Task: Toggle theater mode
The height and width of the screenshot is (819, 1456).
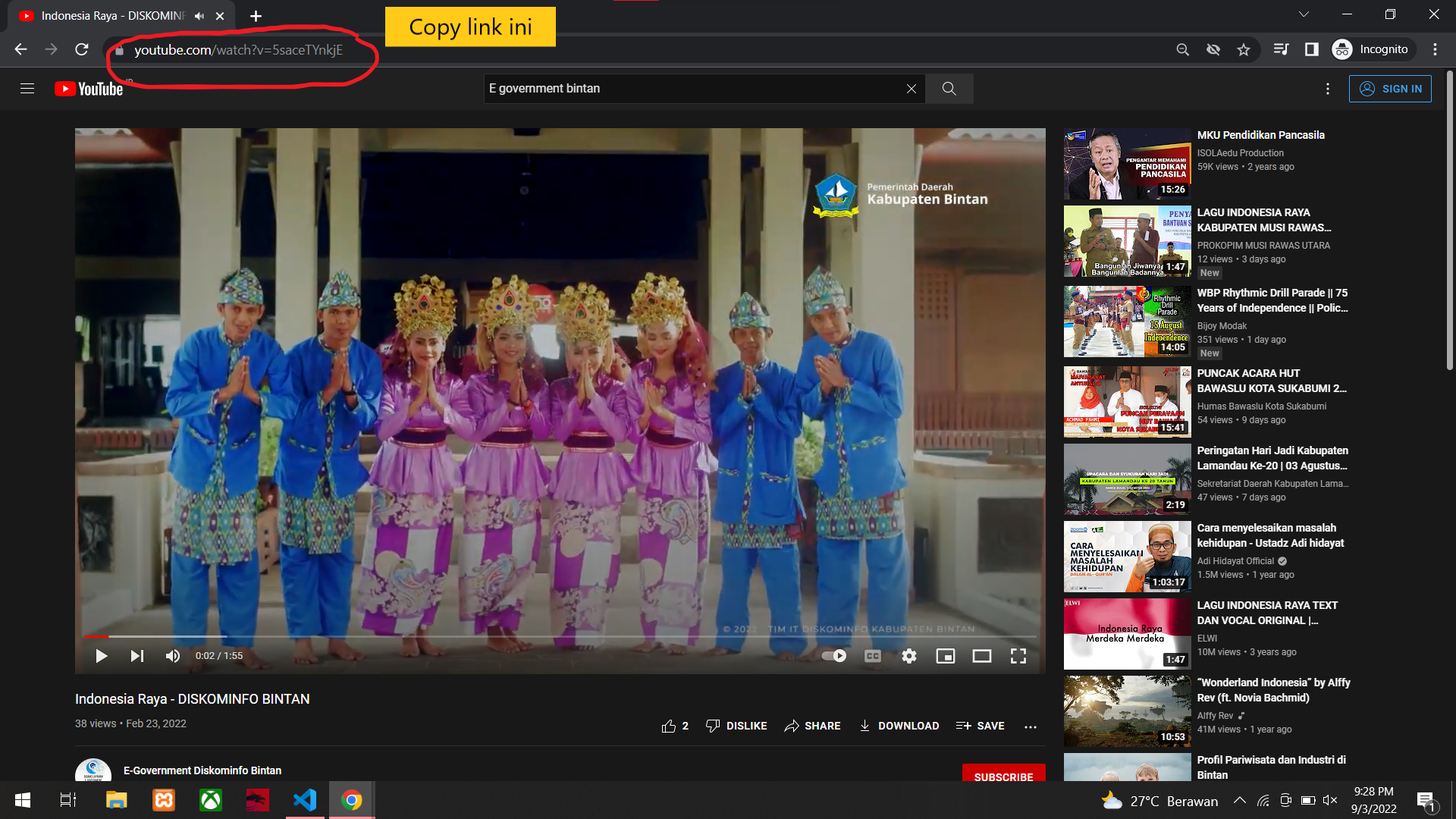Action: point(982,656)
